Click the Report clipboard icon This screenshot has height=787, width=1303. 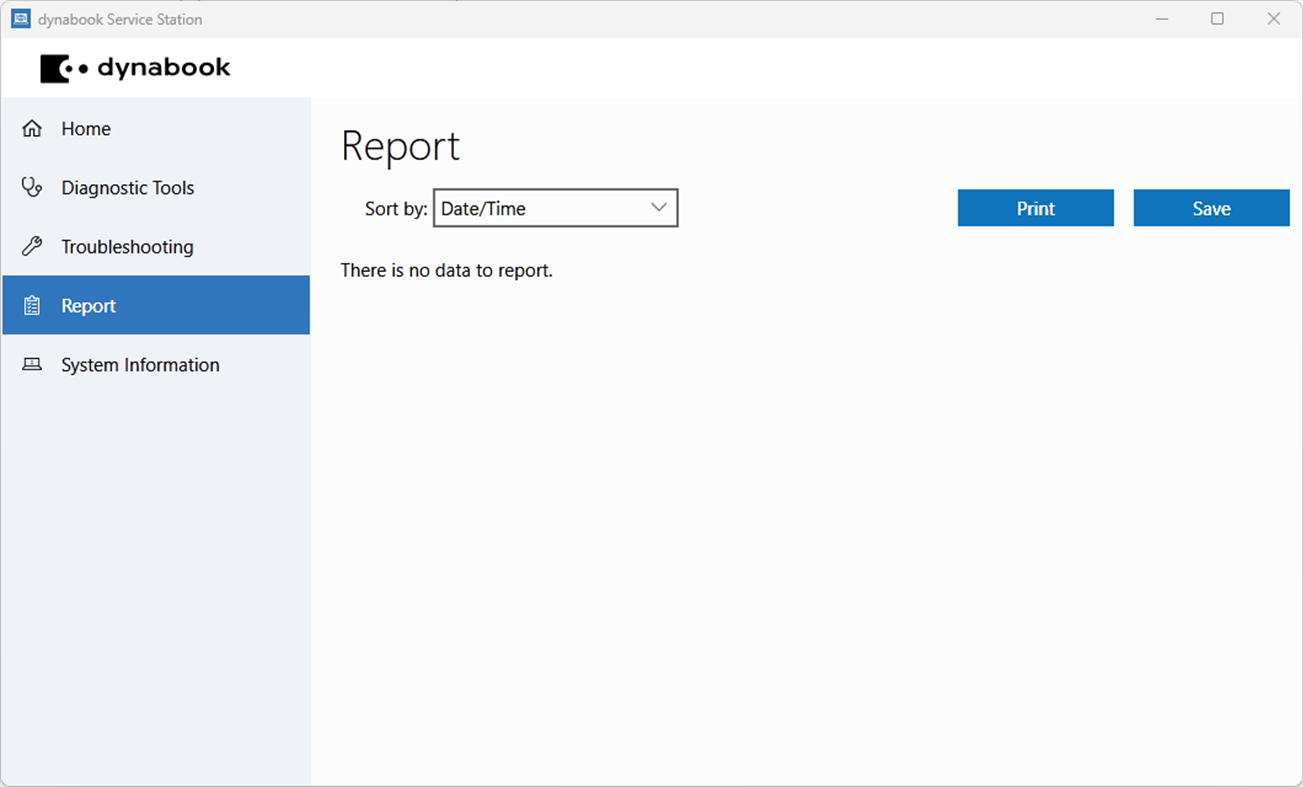point(31,305)
